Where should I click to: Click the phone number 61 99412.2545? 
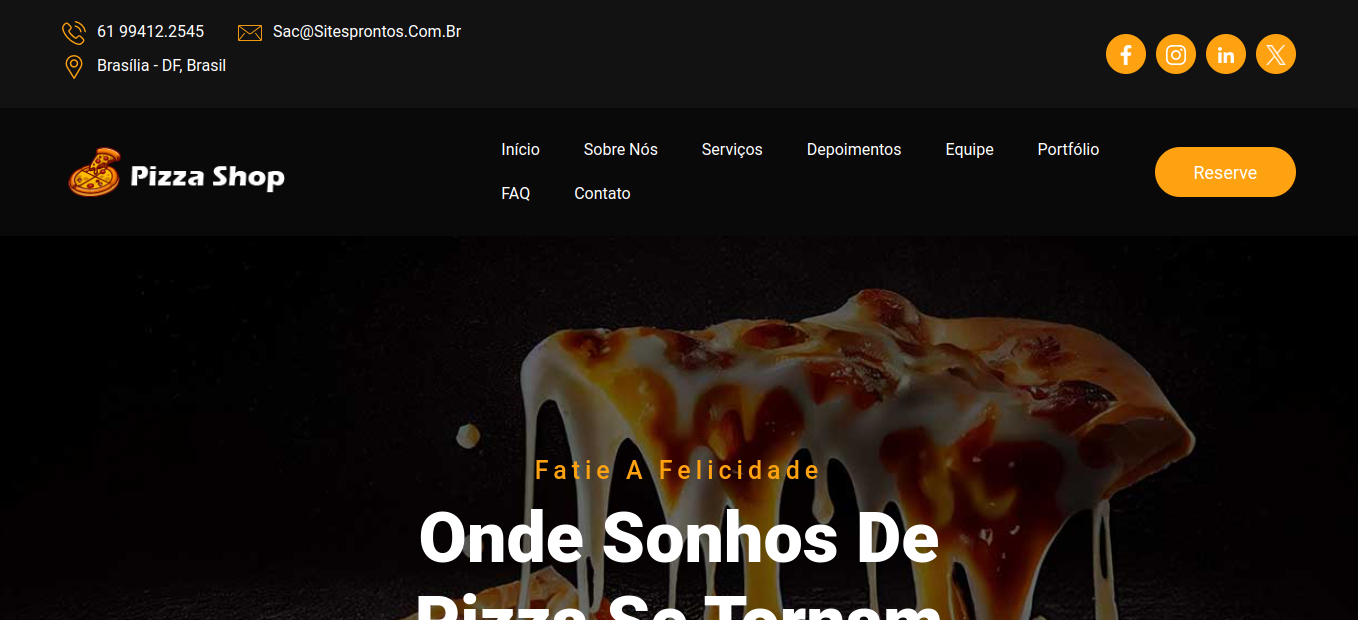tap(150, 32)
